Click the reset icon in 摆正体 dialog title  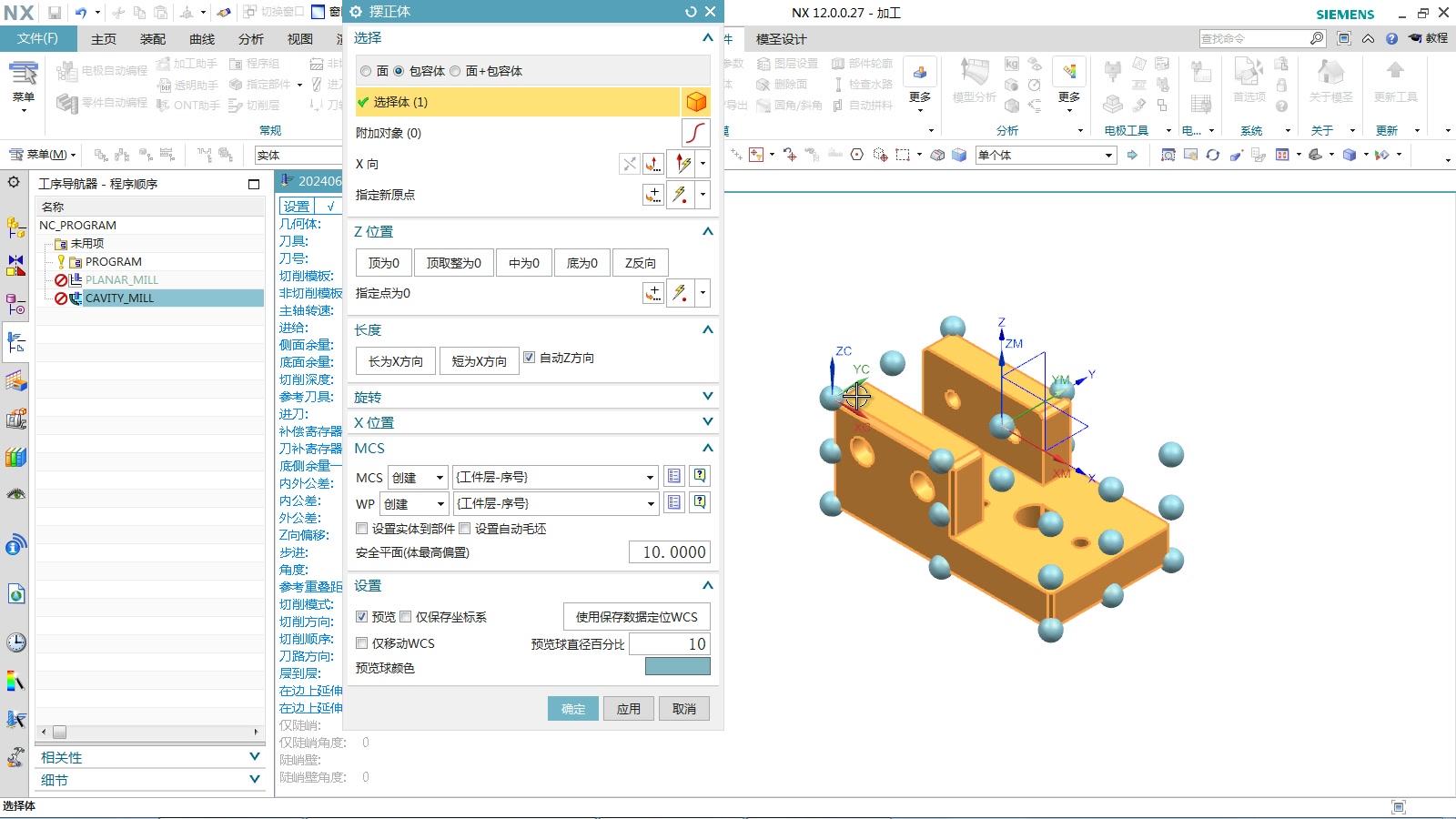click(691, 12)
